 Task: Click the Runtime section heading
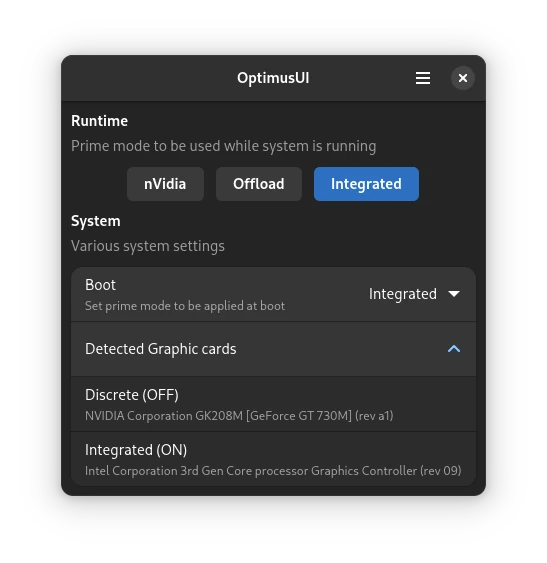[x=99, y=121]
